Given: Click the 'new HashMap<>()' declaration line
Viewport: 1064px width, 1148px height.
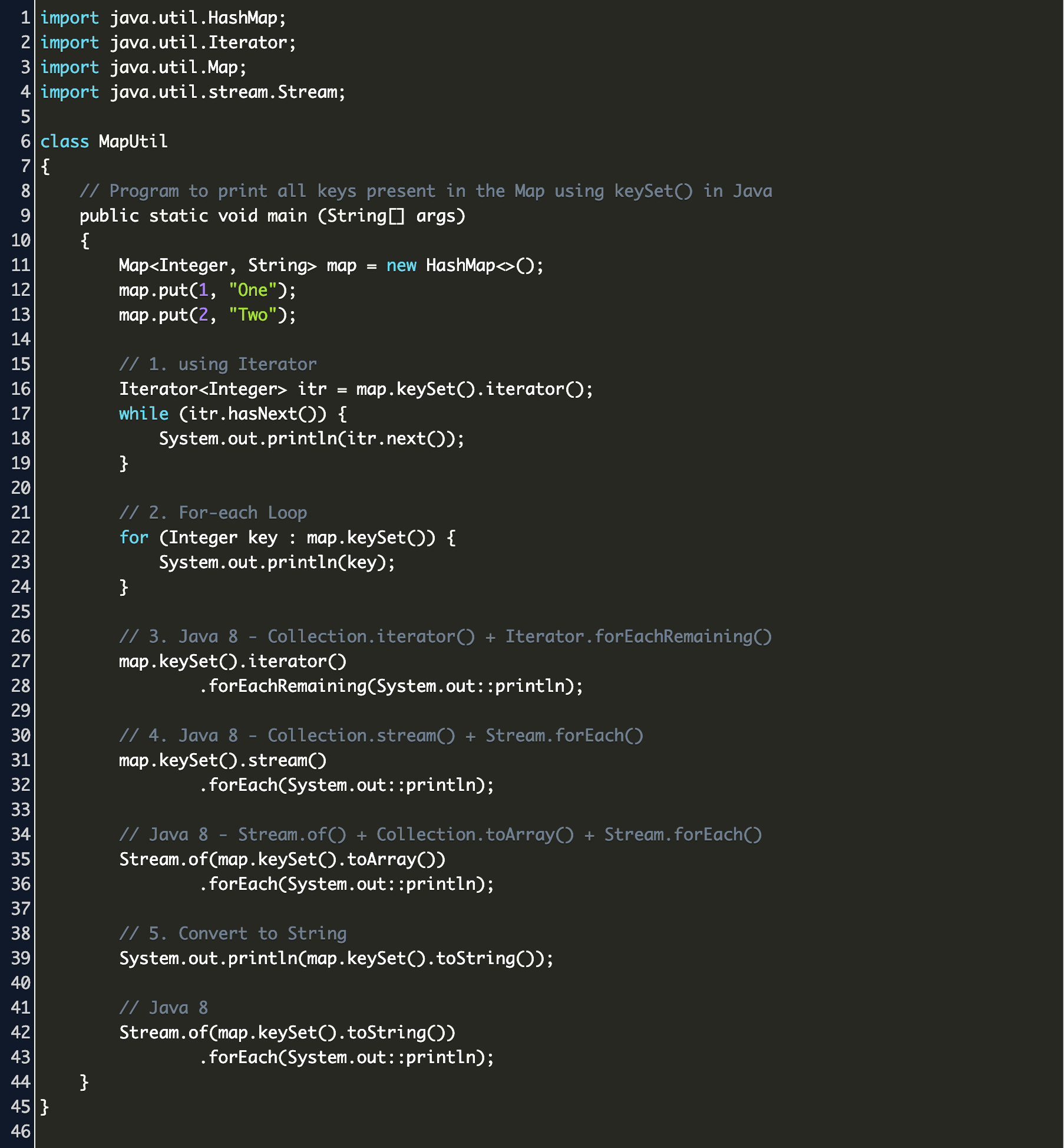Looking at the screenshot, I should 331,265.
